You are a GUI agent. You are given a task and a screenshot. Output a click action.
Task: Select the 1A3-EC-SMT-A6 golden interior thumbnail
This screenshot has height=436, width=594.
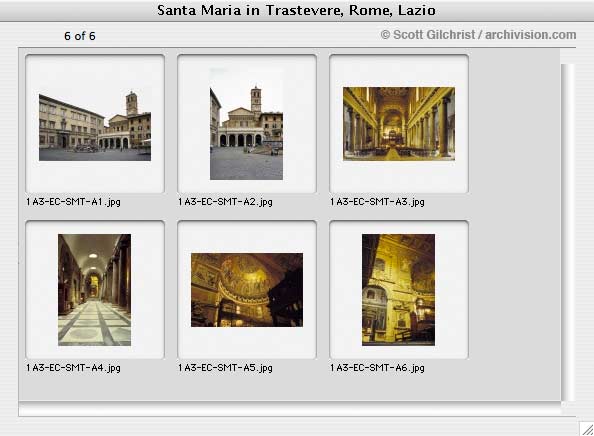399,290
